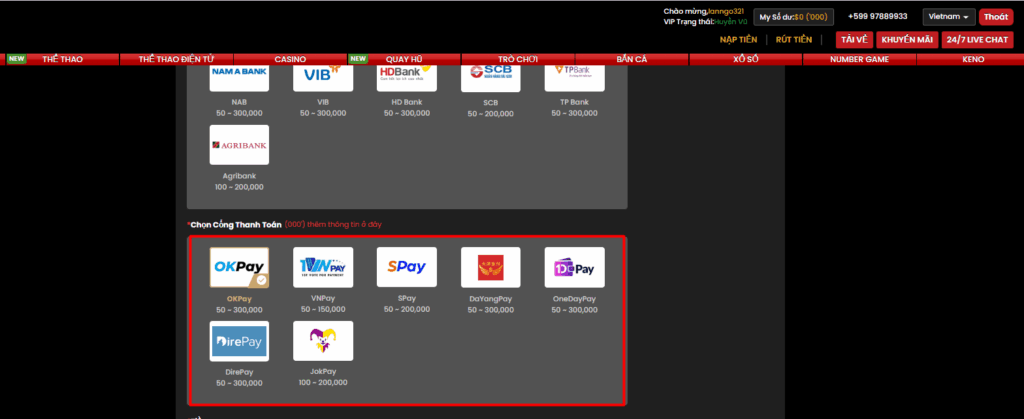Click the Chọn Cổng Thanh Toán label
This screenshot has width=1024, height=419.
(236, 225)
